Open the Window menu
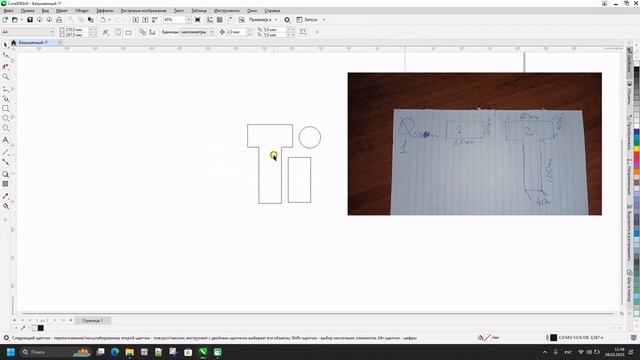This screenshot has height=360, width=640. pyautogui.click(x=252, y=11)
